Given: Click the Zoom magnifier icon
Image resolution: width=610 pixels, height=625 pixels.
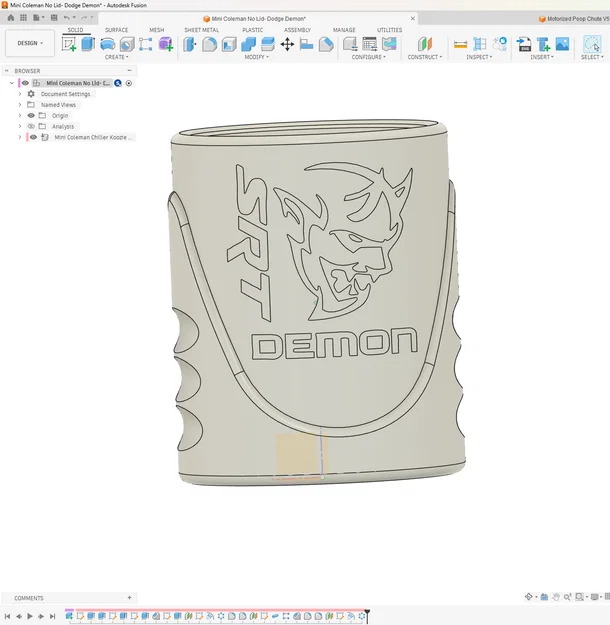Looking at the screenshot, I should pos(567,597).
